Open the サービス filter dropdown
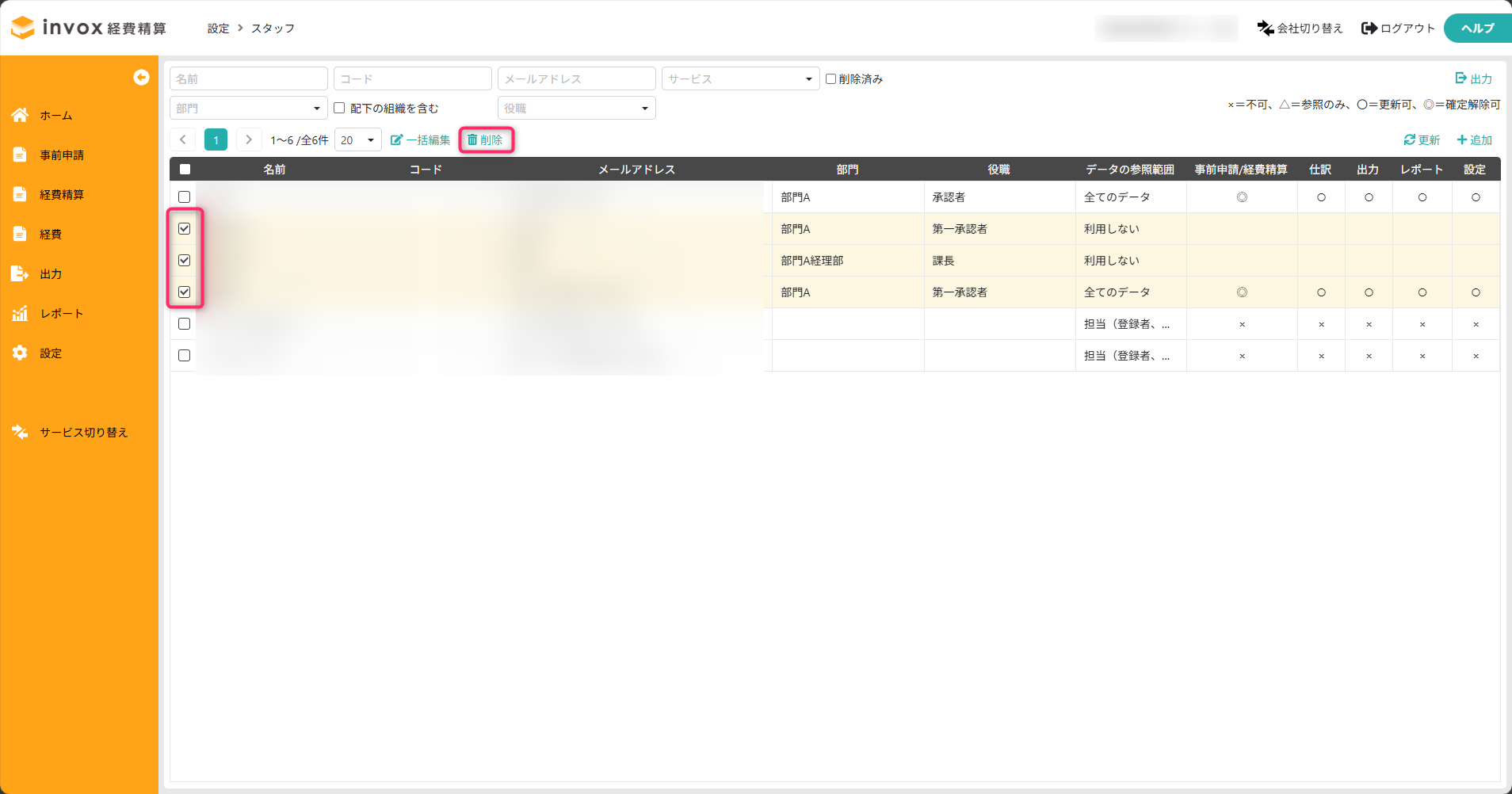Viewport: 1512px width, 794px height. coord(740,79)
